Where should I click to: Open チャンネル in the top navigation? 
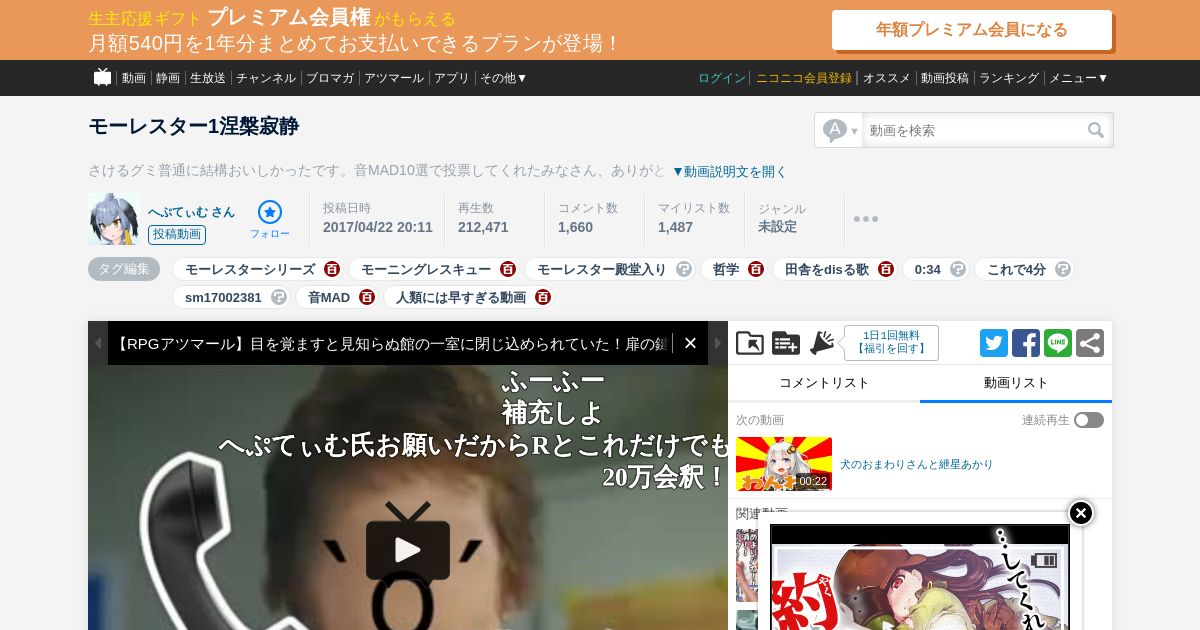click(266, 78)
